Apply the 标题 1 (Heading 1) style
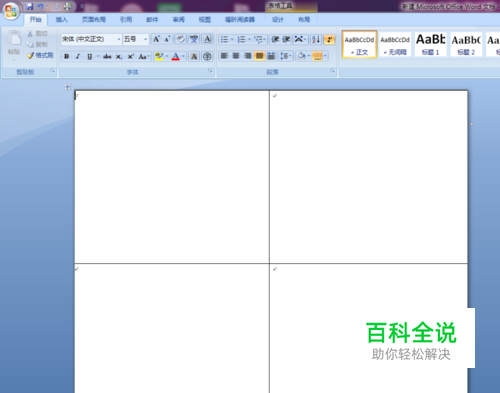Viewport: 500px width, 393px height. (x=431, y=44)
